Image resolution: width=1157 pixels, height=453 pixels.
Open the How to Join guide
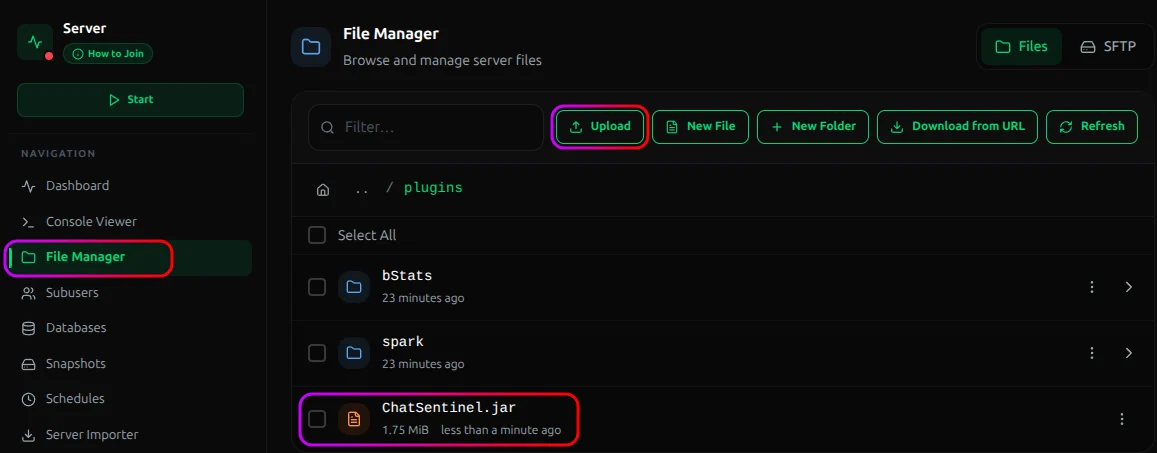(108, 54)
